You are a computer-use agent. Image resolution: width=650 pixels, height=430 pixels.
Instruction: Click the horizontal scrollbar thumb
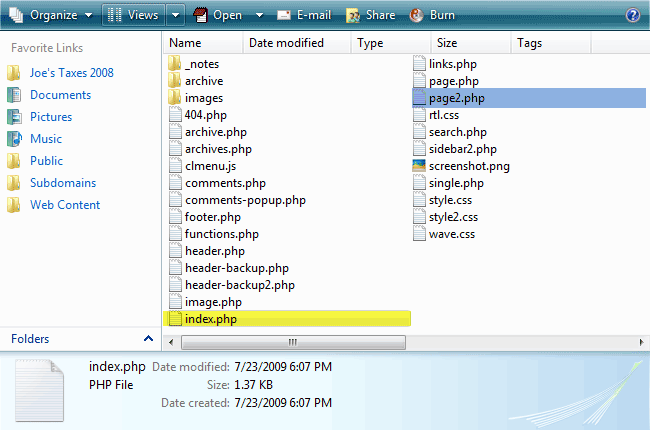pos(293,342)
